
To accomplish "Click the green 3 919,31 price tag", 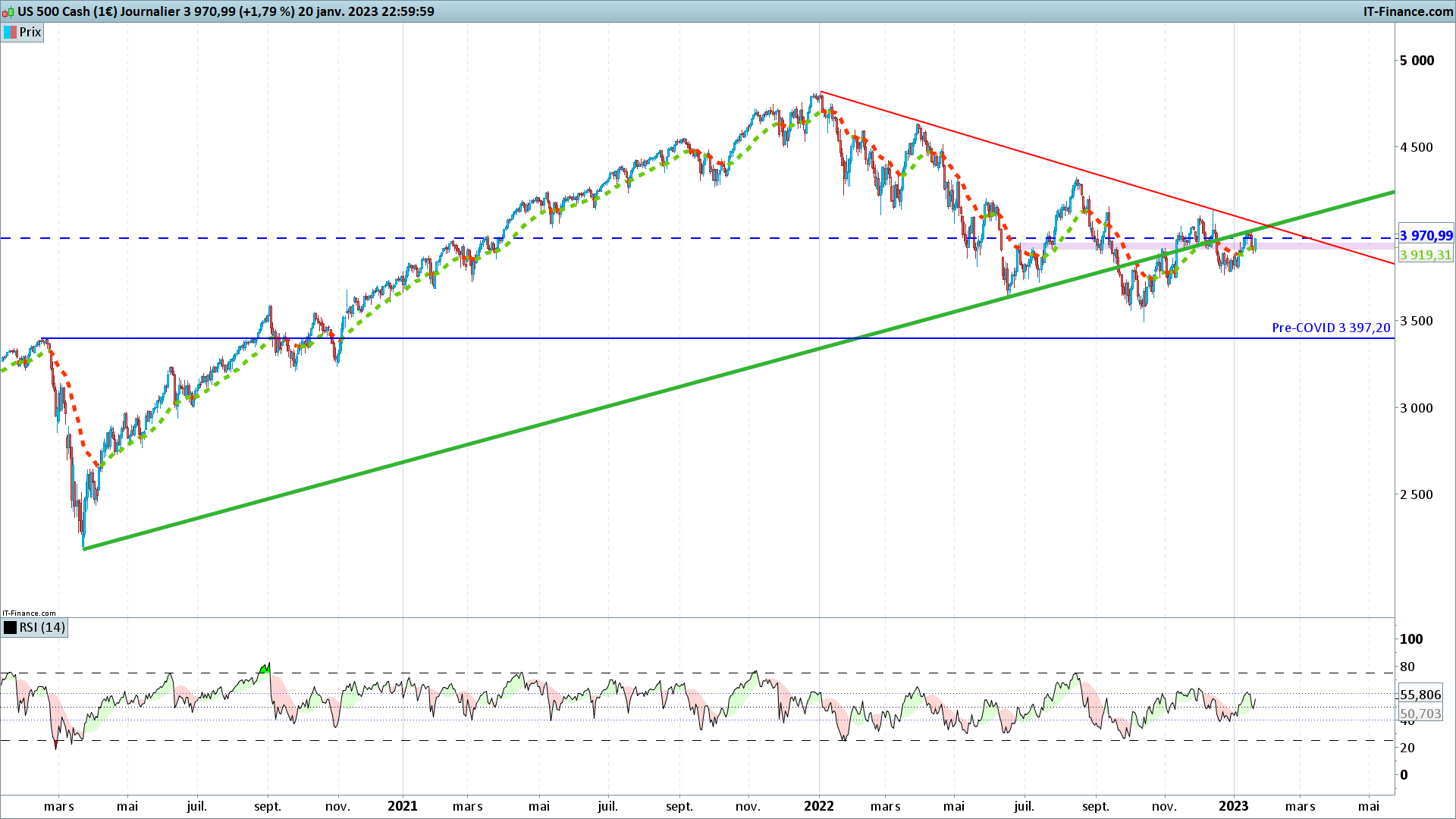I will 1426,255.
